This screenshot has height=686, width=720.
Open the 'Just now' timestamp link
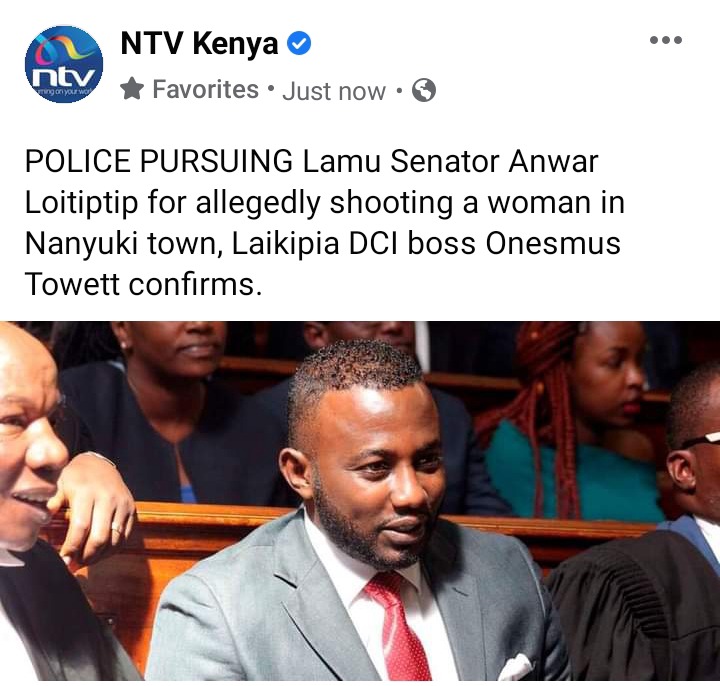click(x=334, y=91)
